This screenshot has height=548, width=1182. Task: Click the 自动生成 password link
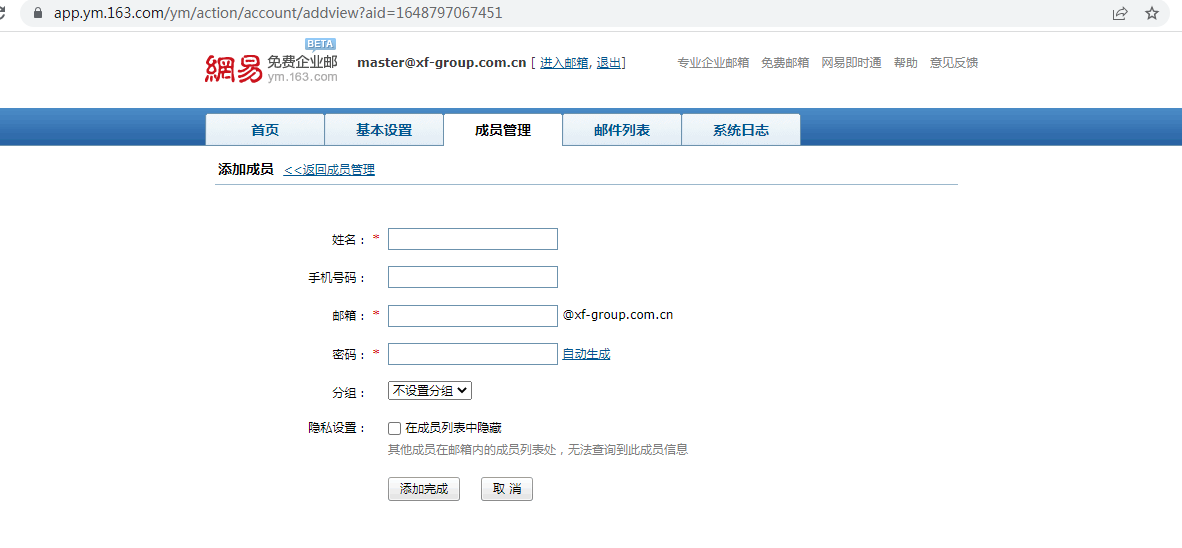point(586,354)
